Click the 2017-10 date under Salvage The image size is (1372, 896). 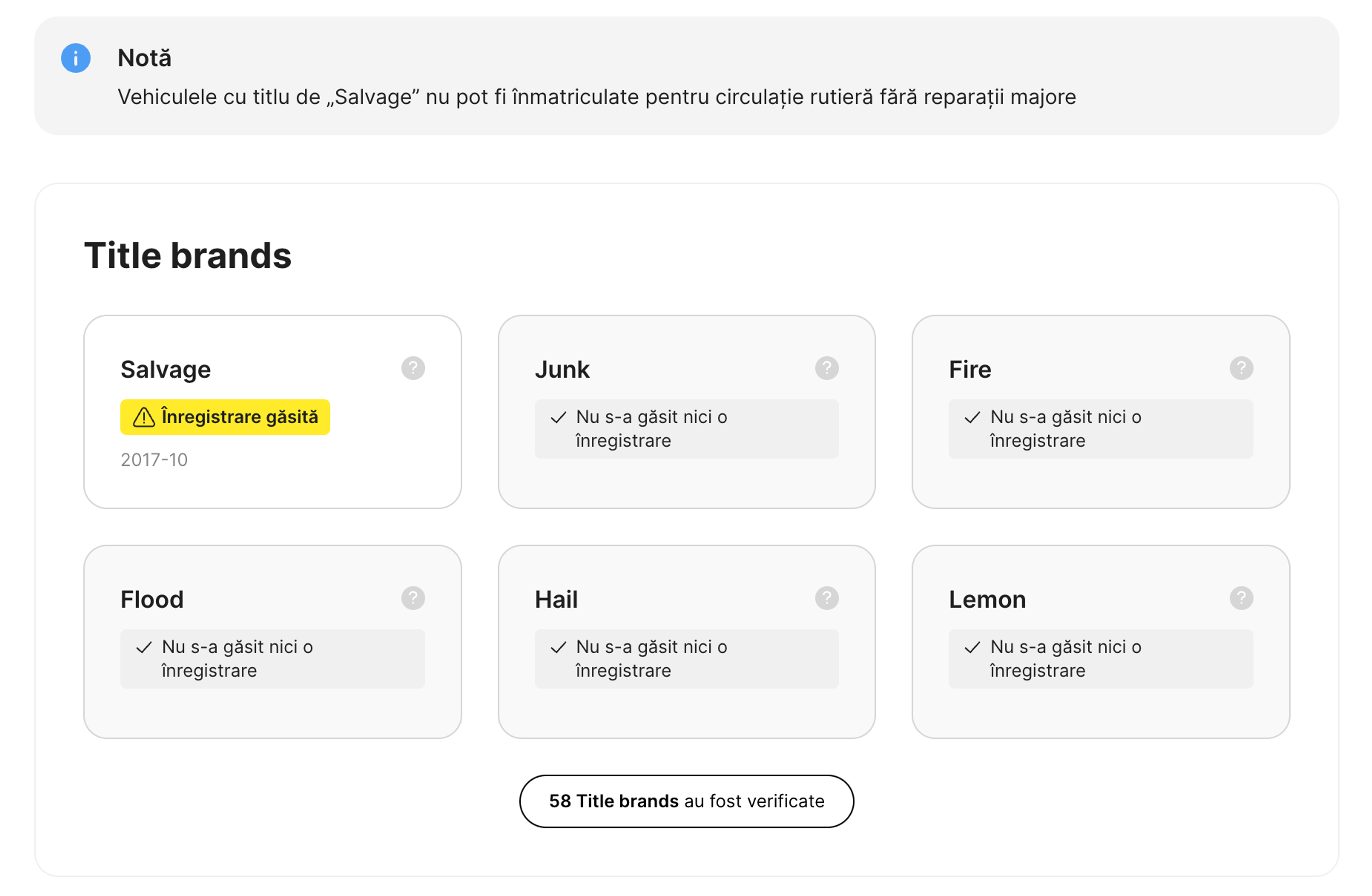pyautogui.click(x=154, y=460)
